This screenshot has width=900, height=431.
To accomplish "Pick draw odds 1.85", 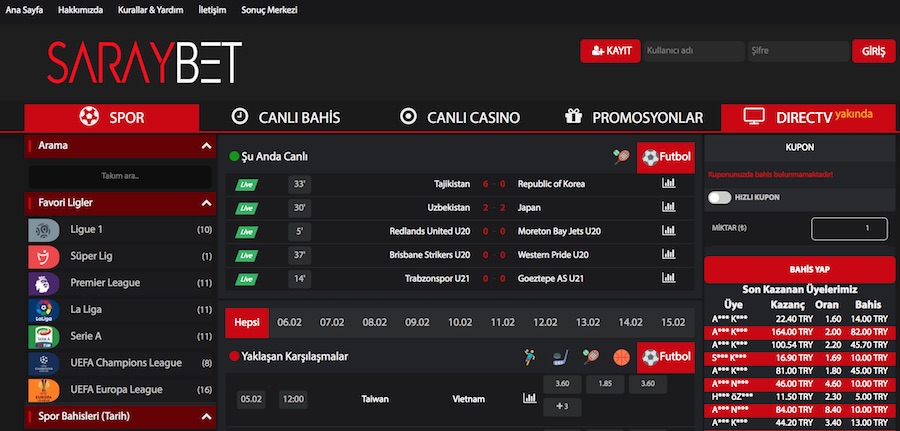I will point(605,384).
